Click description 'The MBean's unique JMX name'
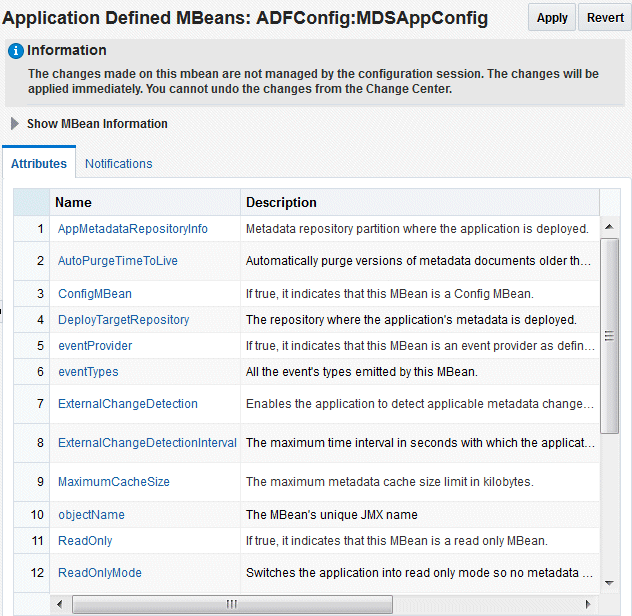The height and width of the screenshot is (616, 632). [332, 514]
